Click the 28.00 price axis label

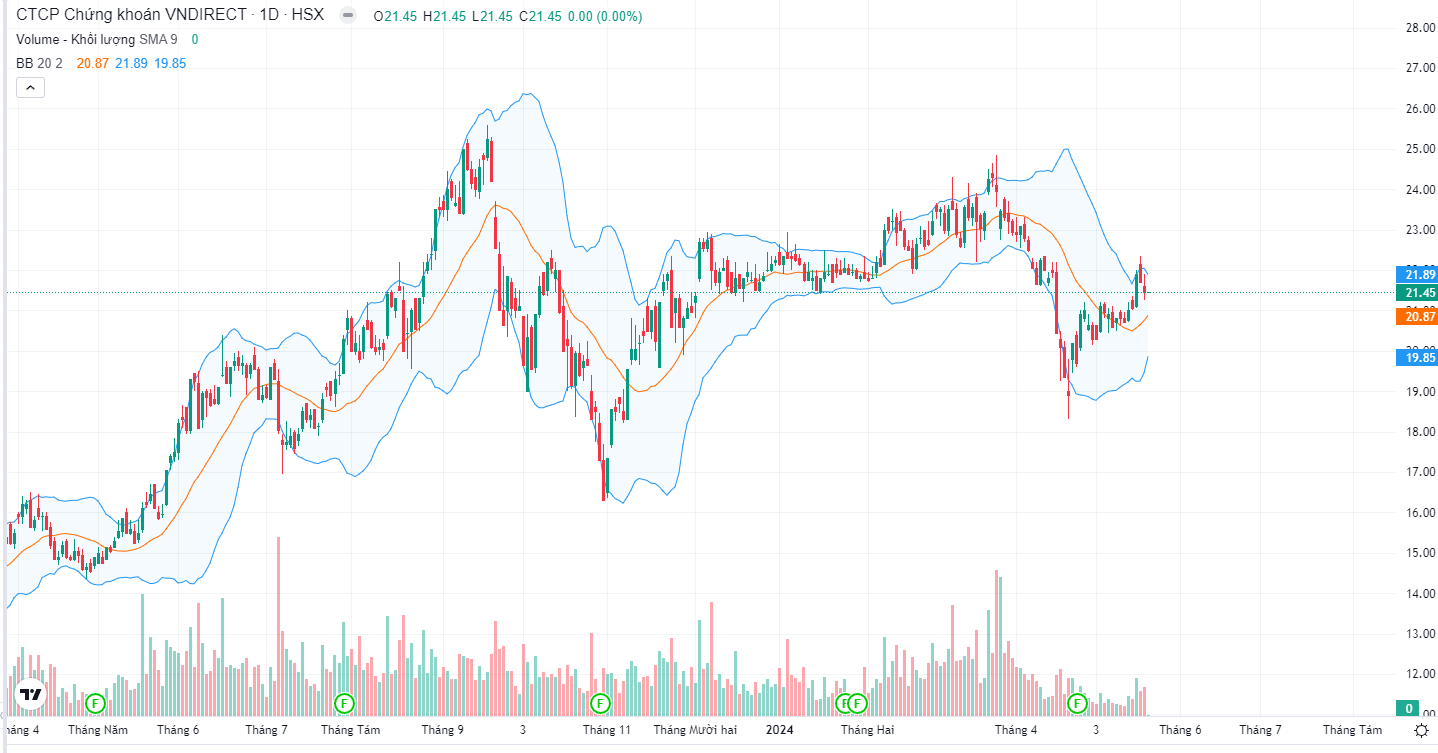pos(1420,28)
